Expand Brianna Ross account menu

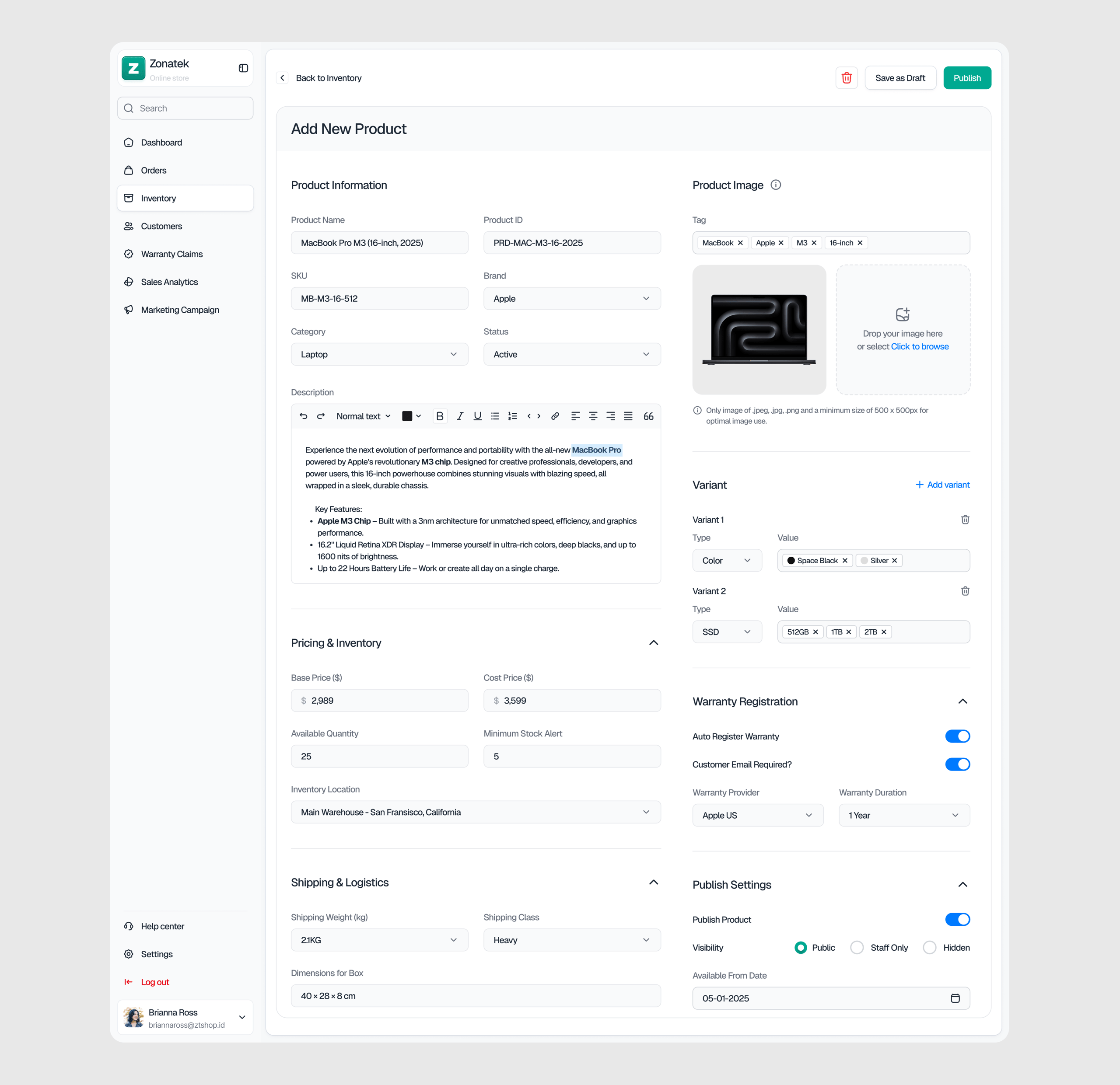[242, 1017]
